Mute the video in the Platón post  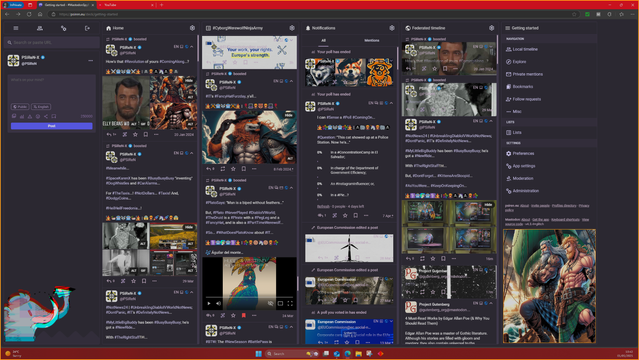click(x=218, y=303)
